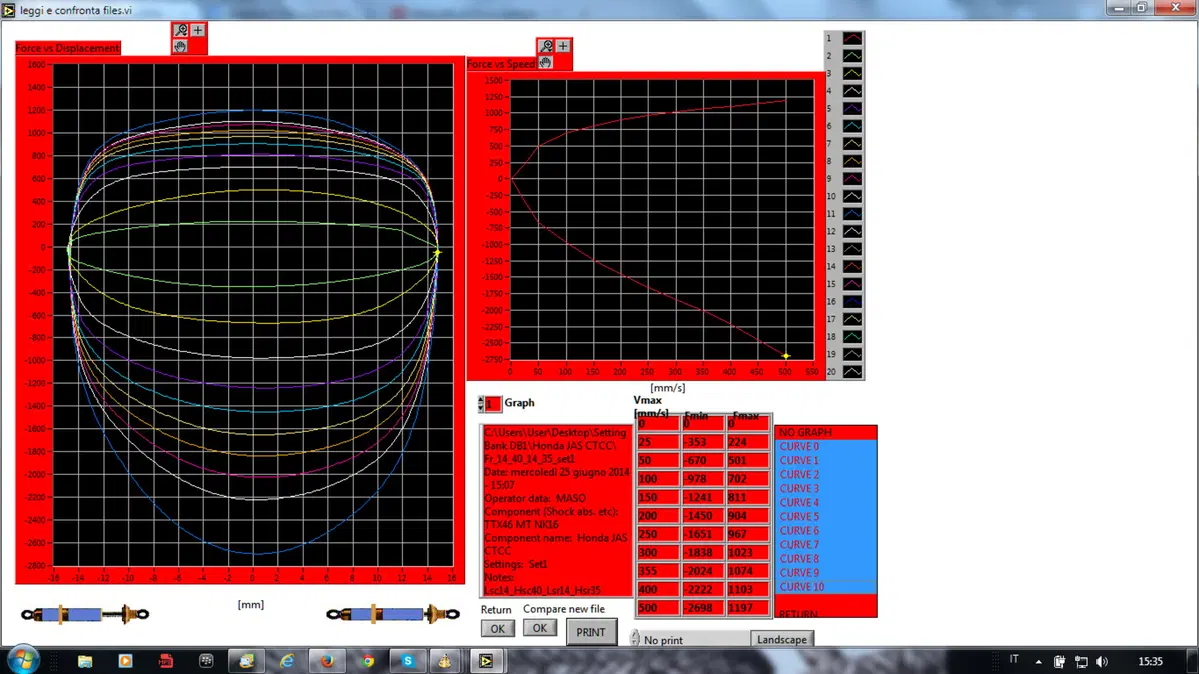Viewport: 1199px width, 674px height.
Task: Toggle the No print selector arrows
Action: [x=635, y=638]
